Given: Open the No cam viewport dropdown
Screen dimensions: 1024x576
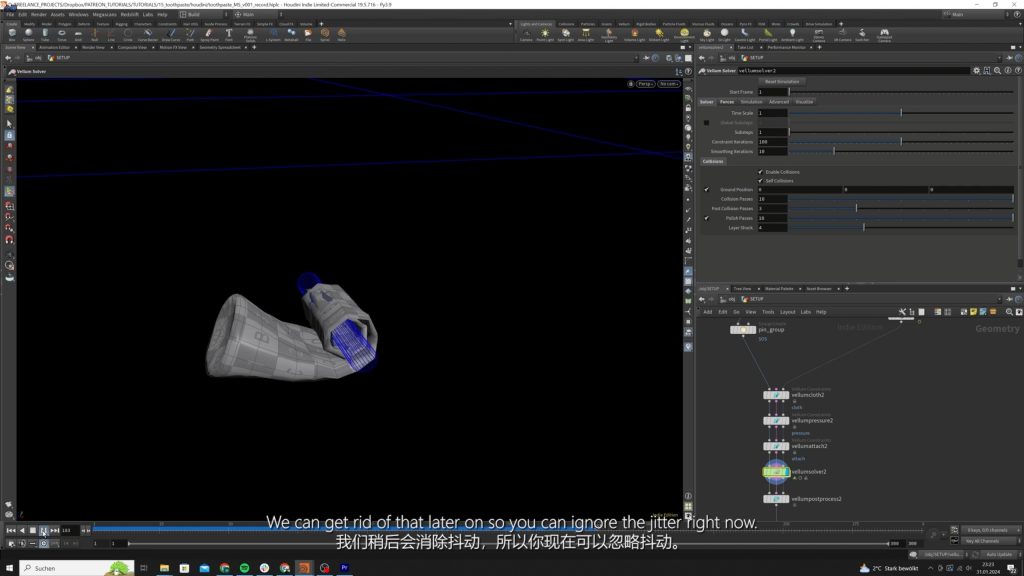Looking at the screenshot, I should coord(668,84).
